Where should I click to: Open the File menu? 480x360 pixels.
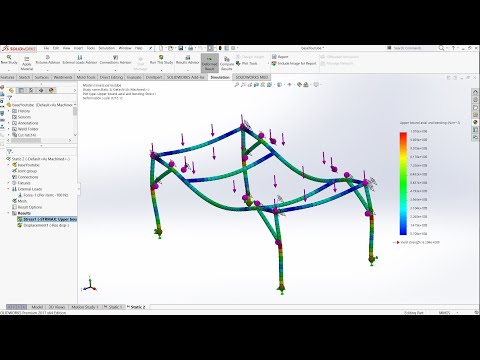pos(46,48)
